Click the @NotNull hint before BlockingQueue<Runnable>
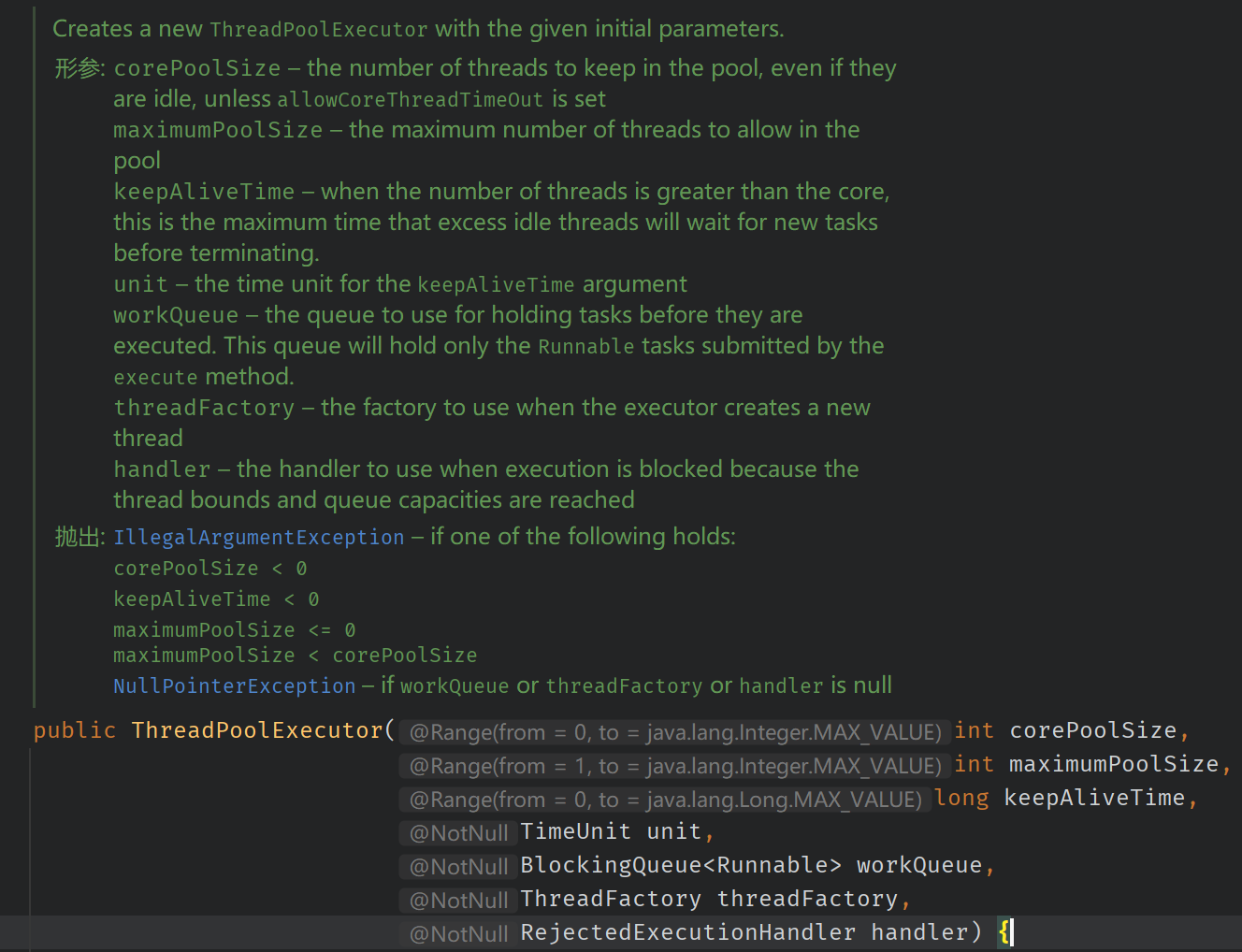 [458, 867]
